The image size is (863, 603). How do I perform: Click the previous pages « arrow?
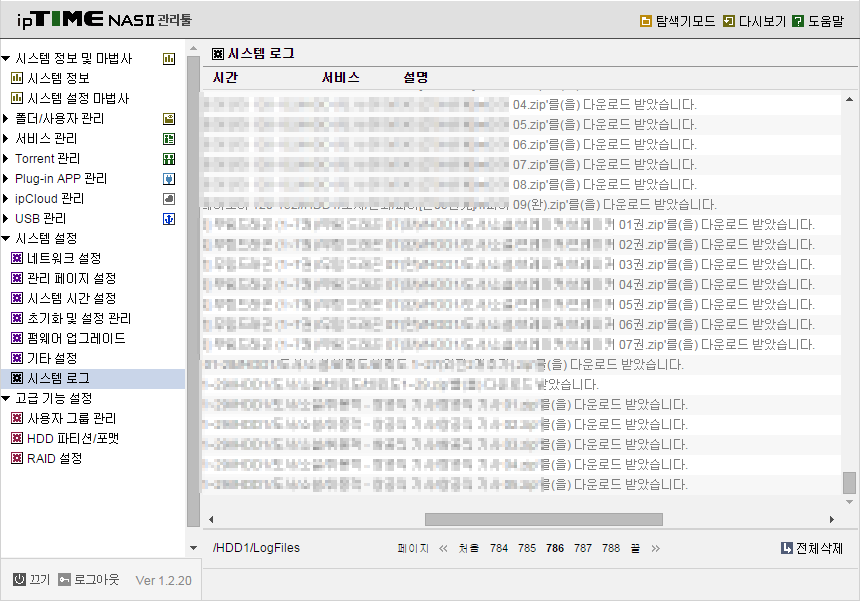[x=443, y=548]
